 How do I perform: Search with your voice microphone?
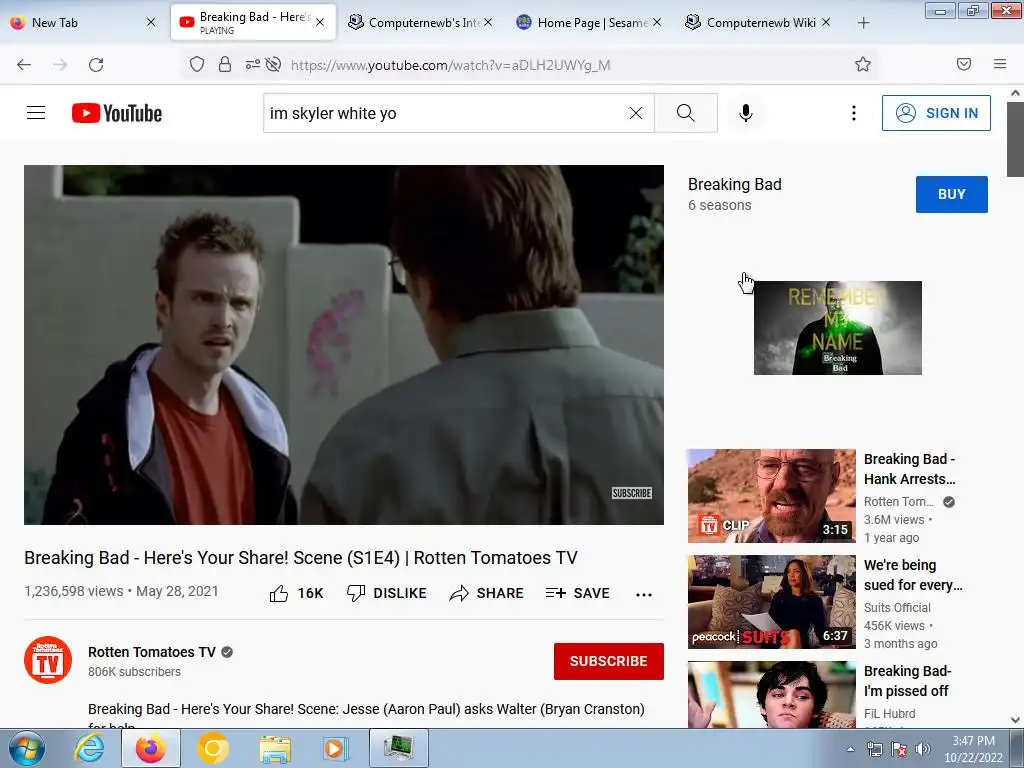coord(746,113)
